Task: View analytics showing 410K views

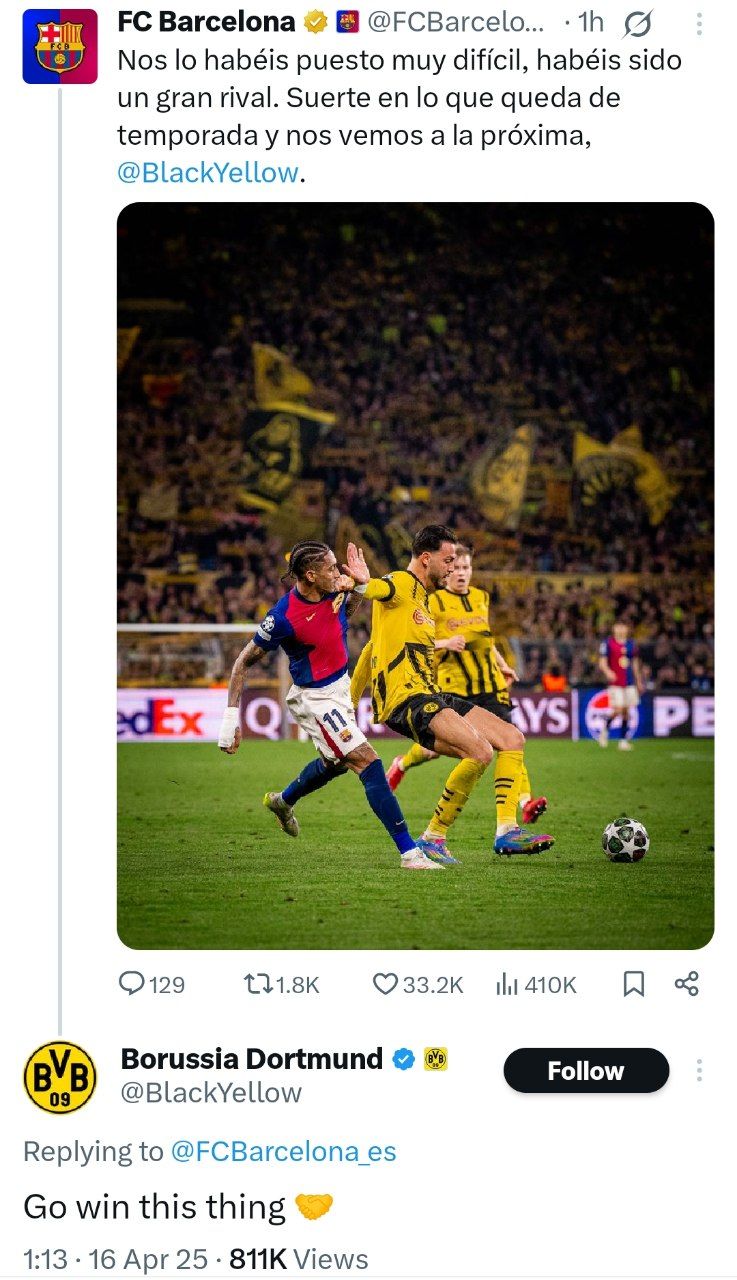Action: (x=536, y=984)
